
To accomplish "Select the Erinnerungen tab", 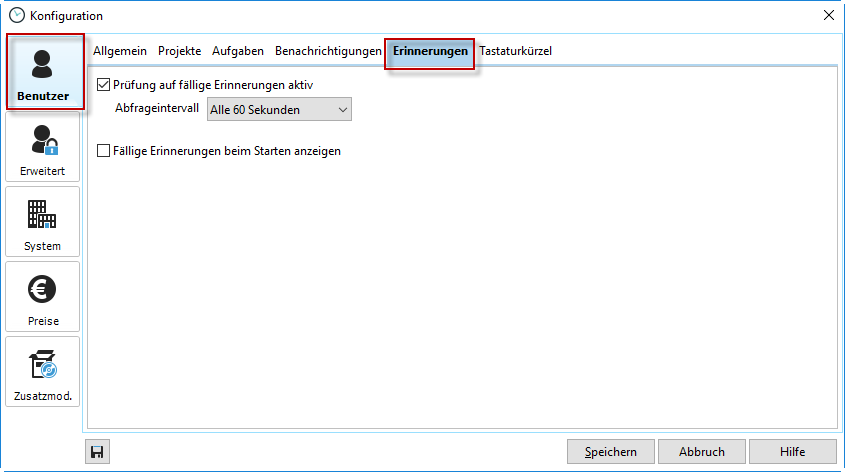I will point(430,52).
